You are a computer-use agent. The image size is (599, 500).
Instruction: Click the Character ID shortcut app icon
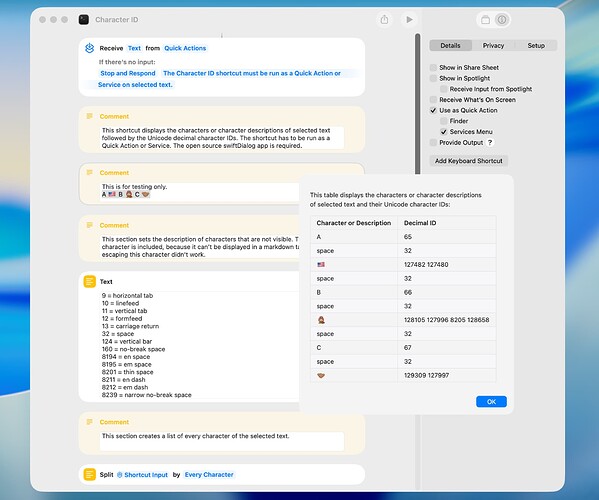click(84, 19)
